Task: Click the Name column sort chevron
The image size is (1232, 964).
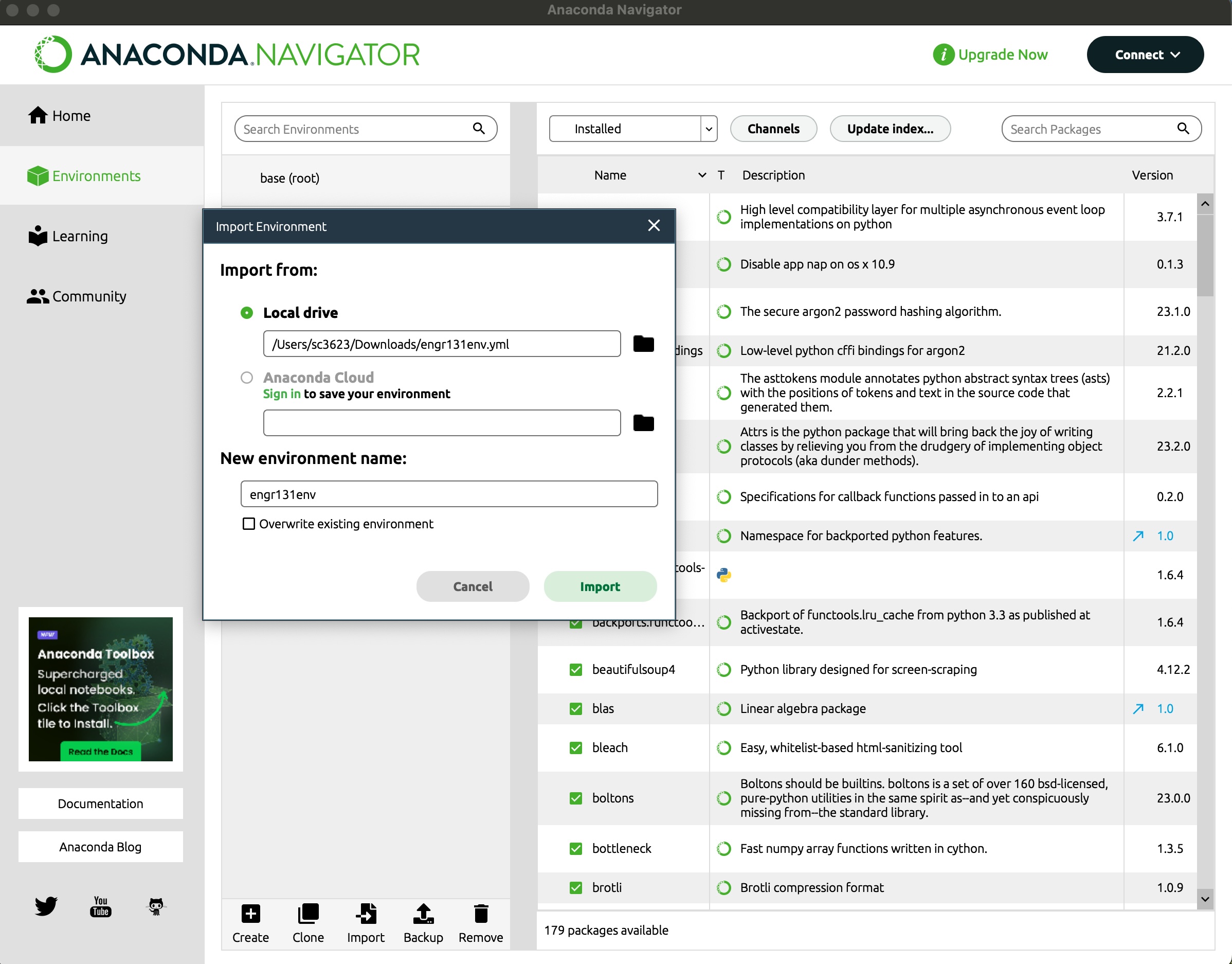Action: [702, 175]
